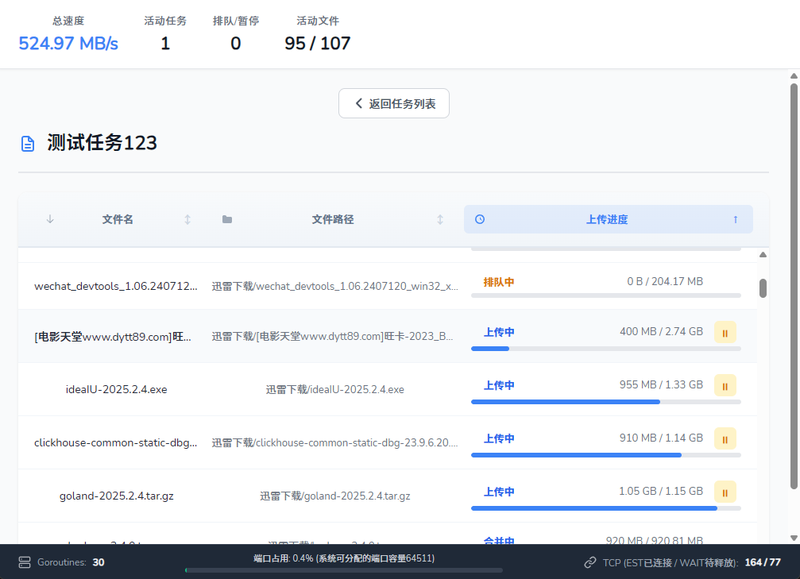
Task: Pause the goland-2025.2.4.tar.gz upload
Action: (725, 492)
